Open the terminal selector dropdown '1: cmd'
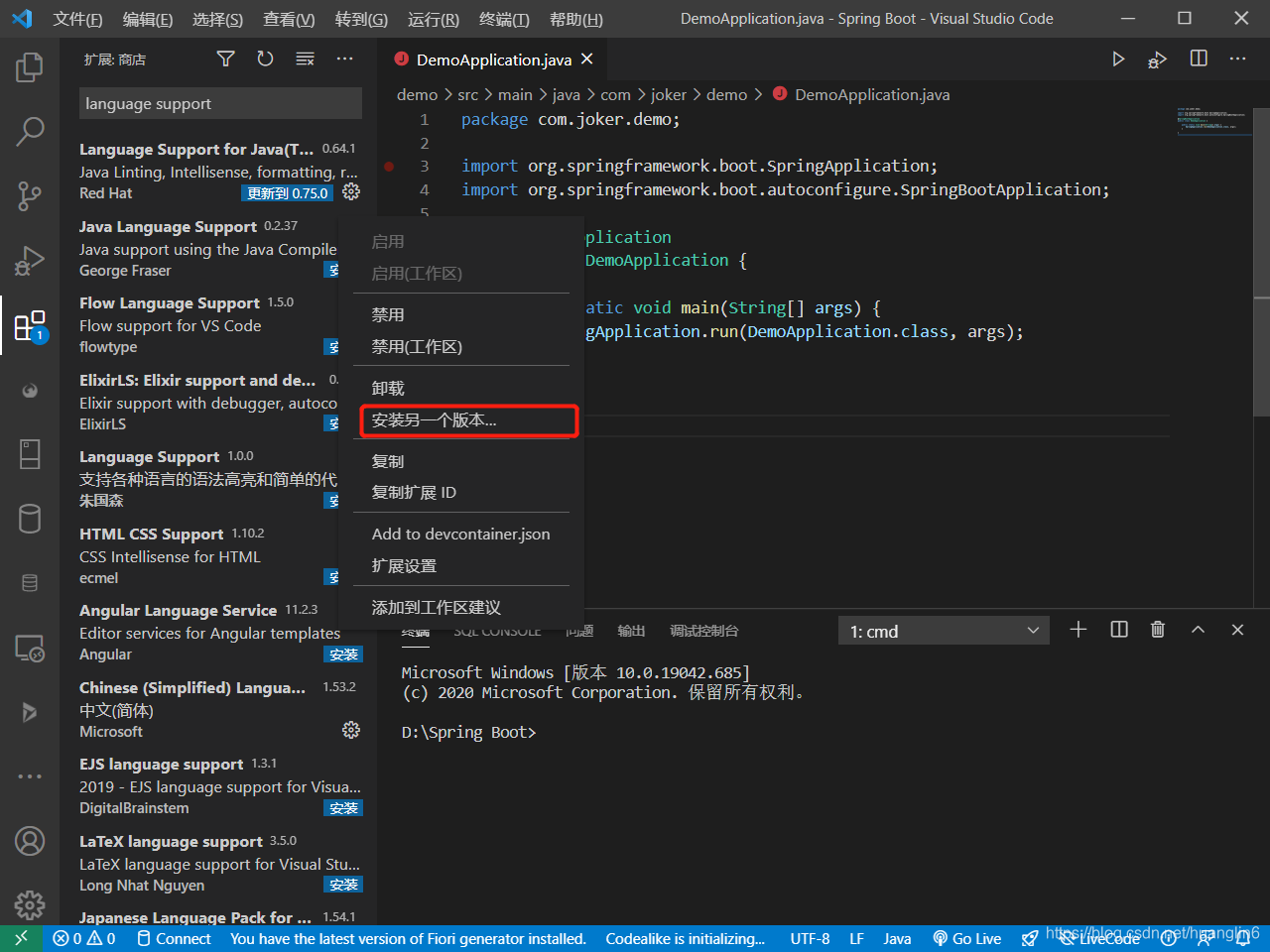Image resolution: width=1270 pixels, height=952 pixels. [944, 631]
